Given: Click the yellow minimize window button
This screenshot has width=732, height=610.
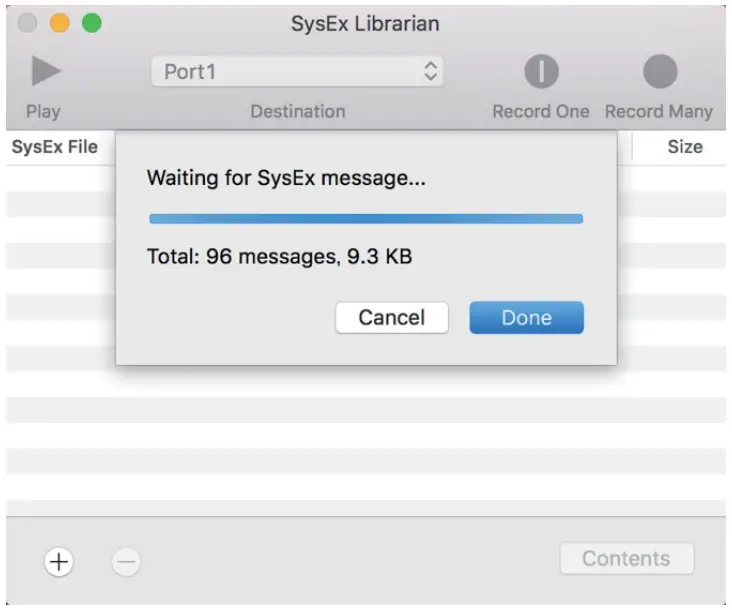Looking at the screenshot, I should tap(60, 23).
